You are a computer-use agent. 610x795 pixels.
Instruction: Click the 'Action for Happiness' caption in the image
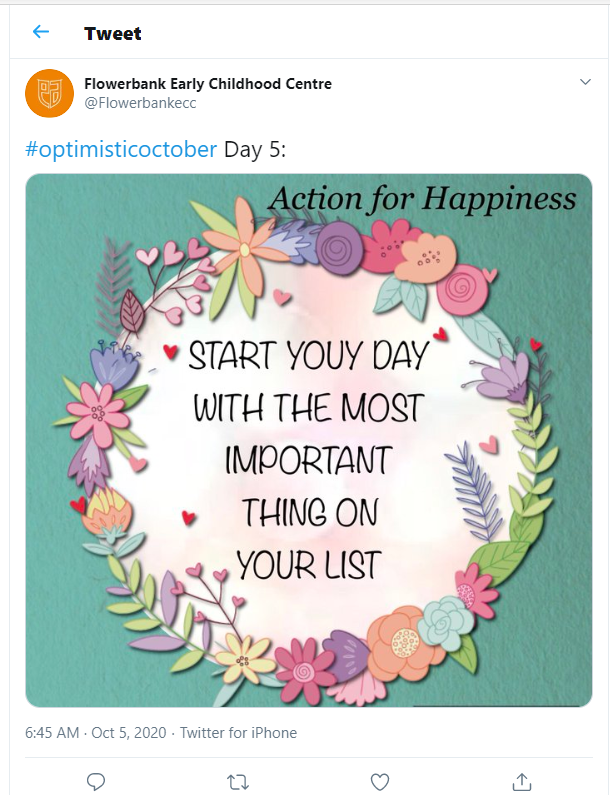click(x=422, y=198)
